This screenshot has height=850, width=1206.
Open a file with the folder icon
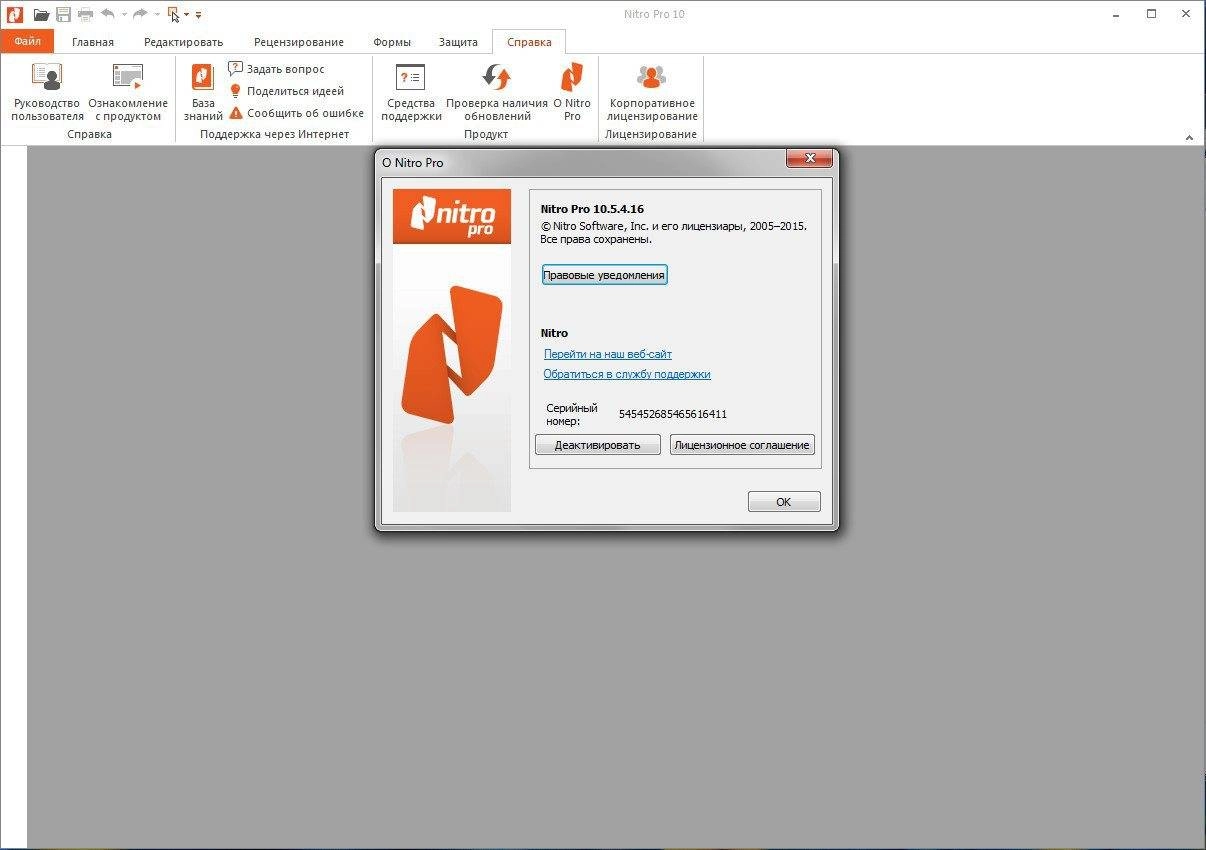[41, 14]
